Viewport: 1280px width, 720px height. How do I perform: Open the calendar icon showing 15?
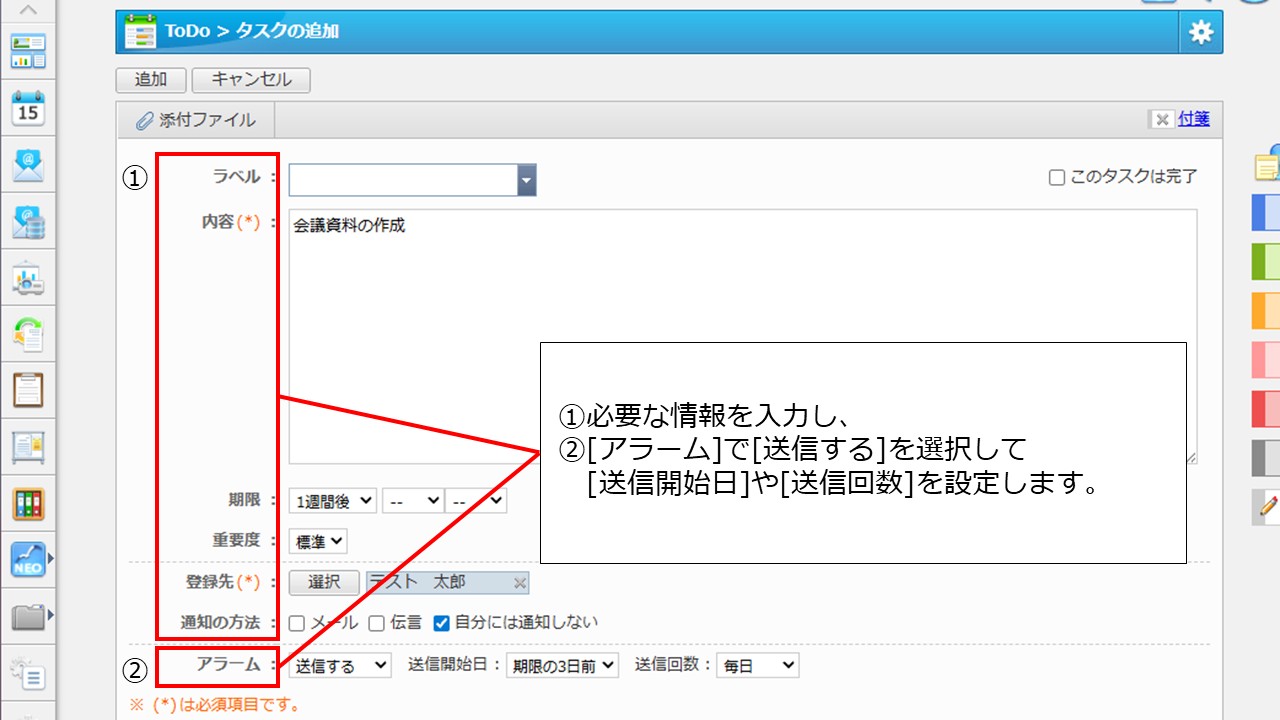[28, 108]
